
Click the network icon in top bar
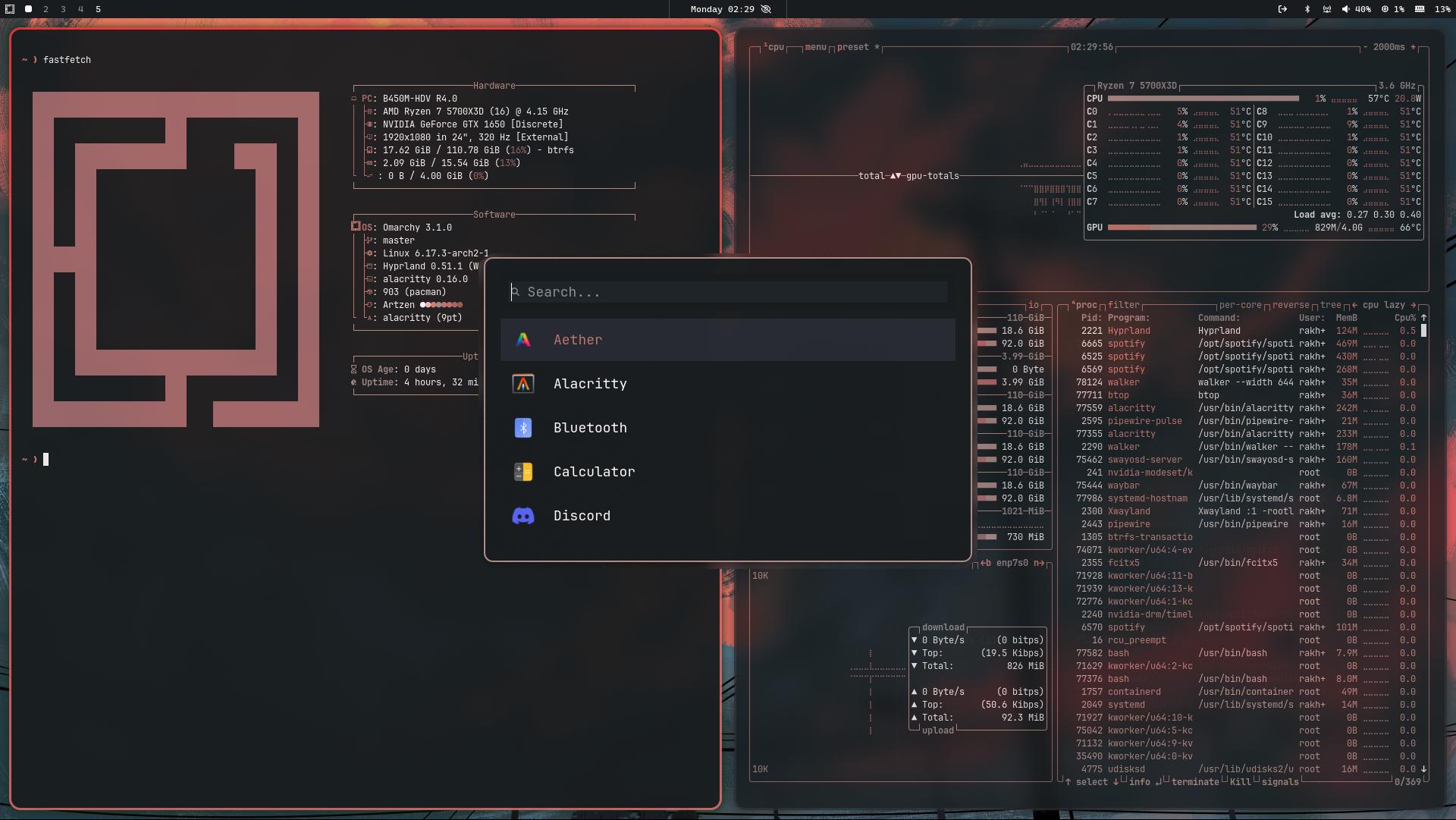(1327, 9)
